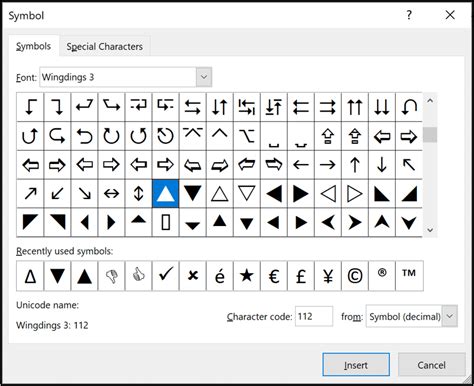Image resolution: width=474 pixels, height=386 pixels.
Task: Click the question mark help button
Action: pos(409,15)
